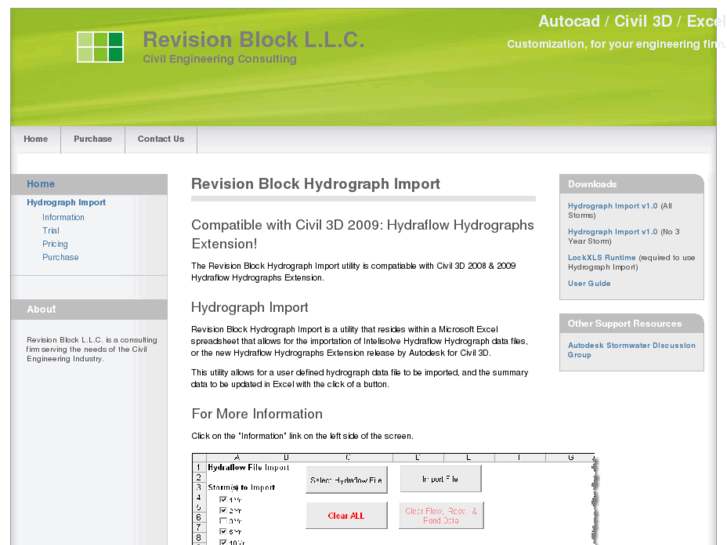Open the Home tab in navigation bar

(x=36, y=139)
